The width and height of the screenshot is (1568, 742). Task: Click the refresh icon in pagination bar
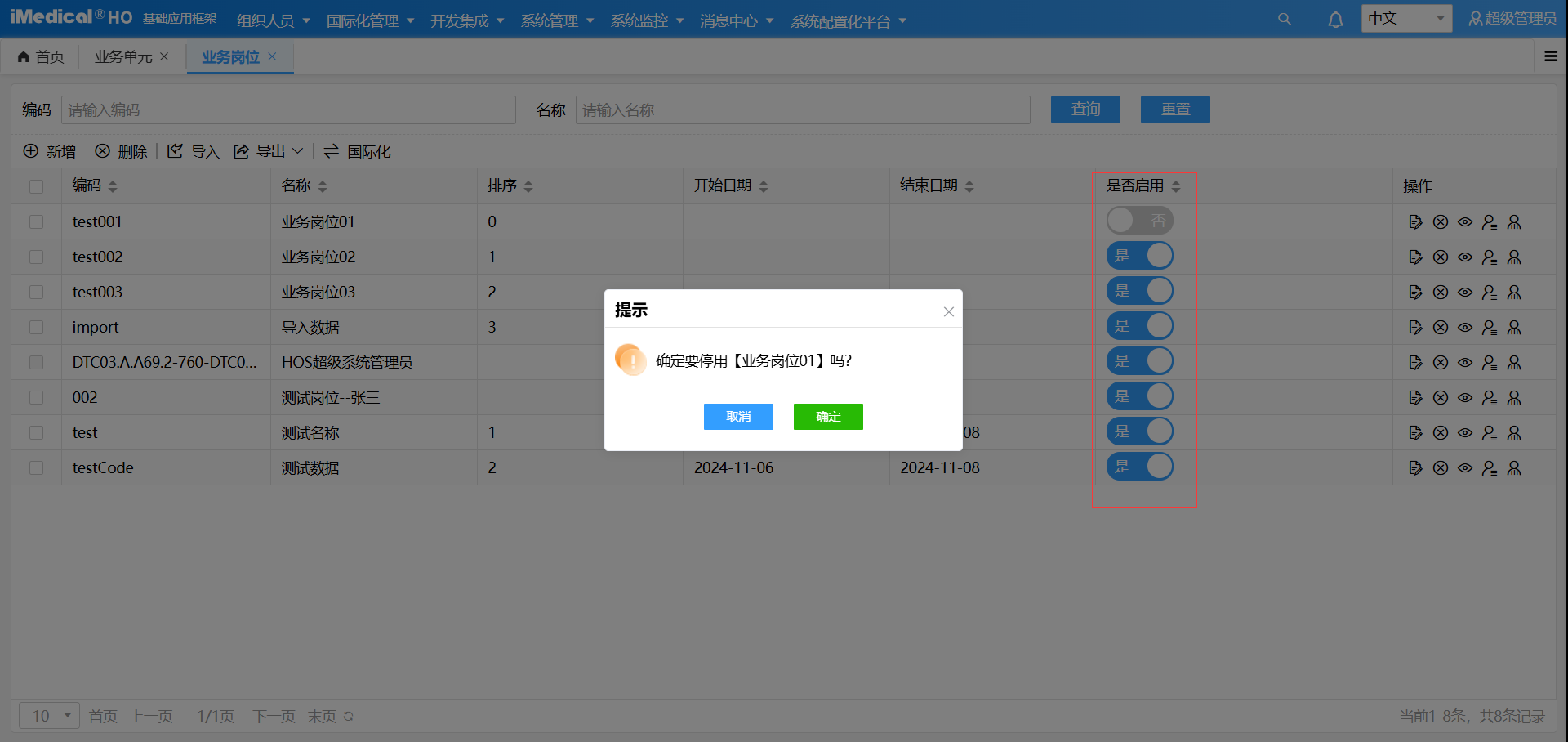tap(349, 716)
